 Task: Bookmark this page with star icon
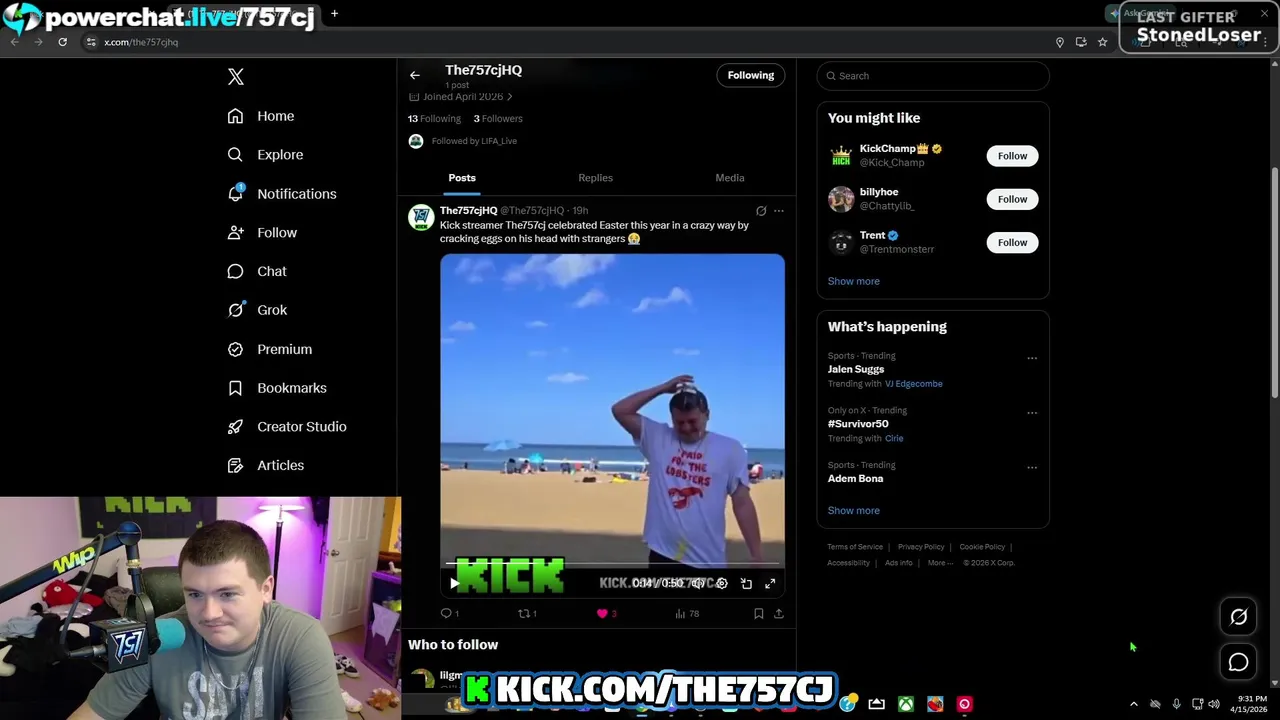click(1102, 42)
